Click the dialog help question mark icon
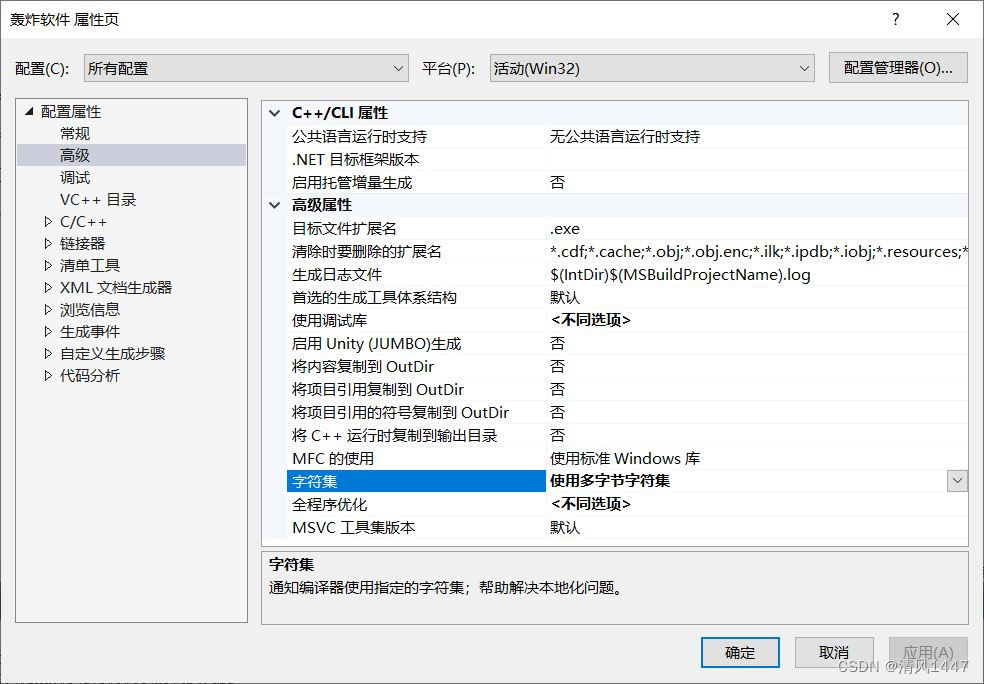The height and width of the screenshot is (684, 984). (895, 19)
